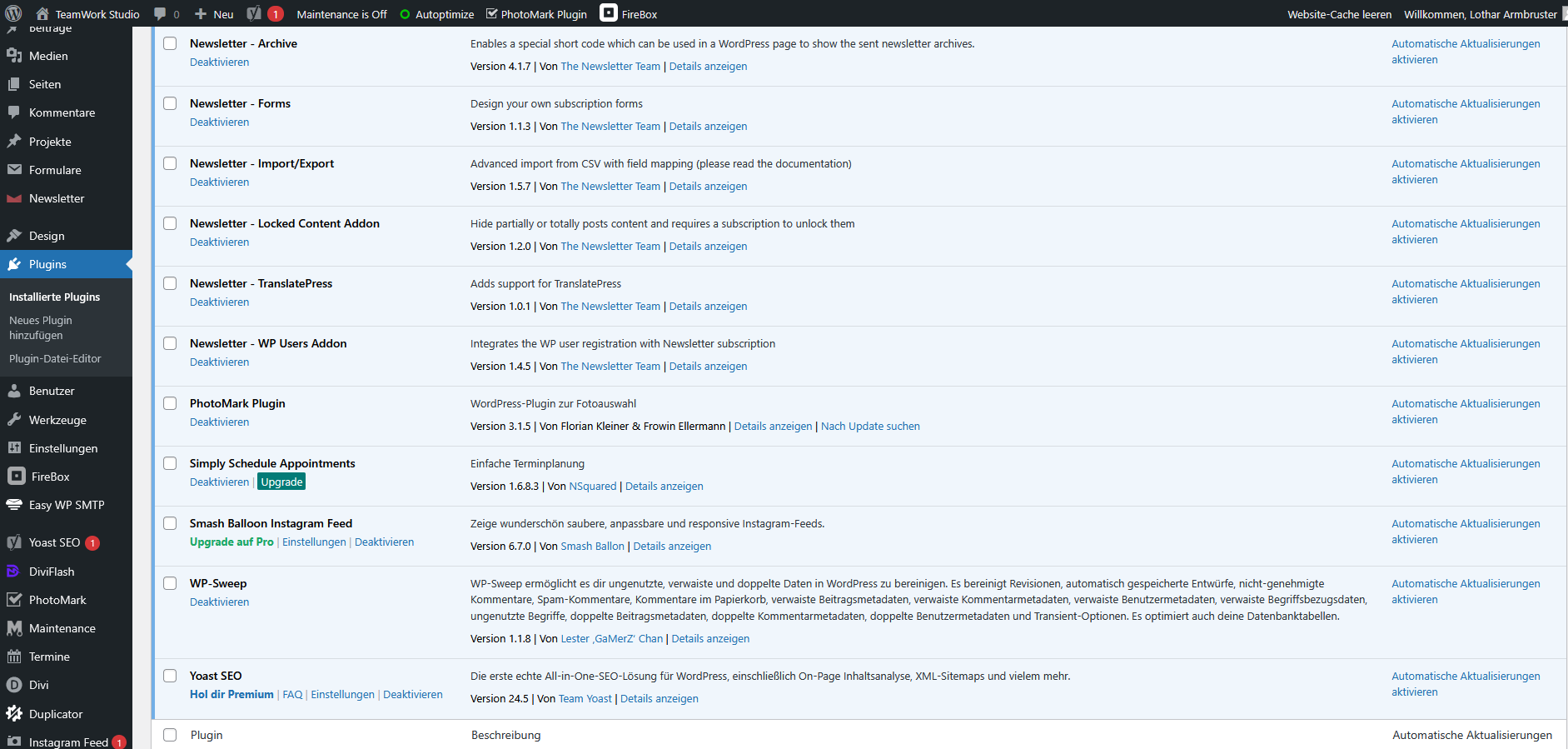Open Yoast SEO sidebar icon
Viewport: 1568px width, 749px height.
(14, 542)
